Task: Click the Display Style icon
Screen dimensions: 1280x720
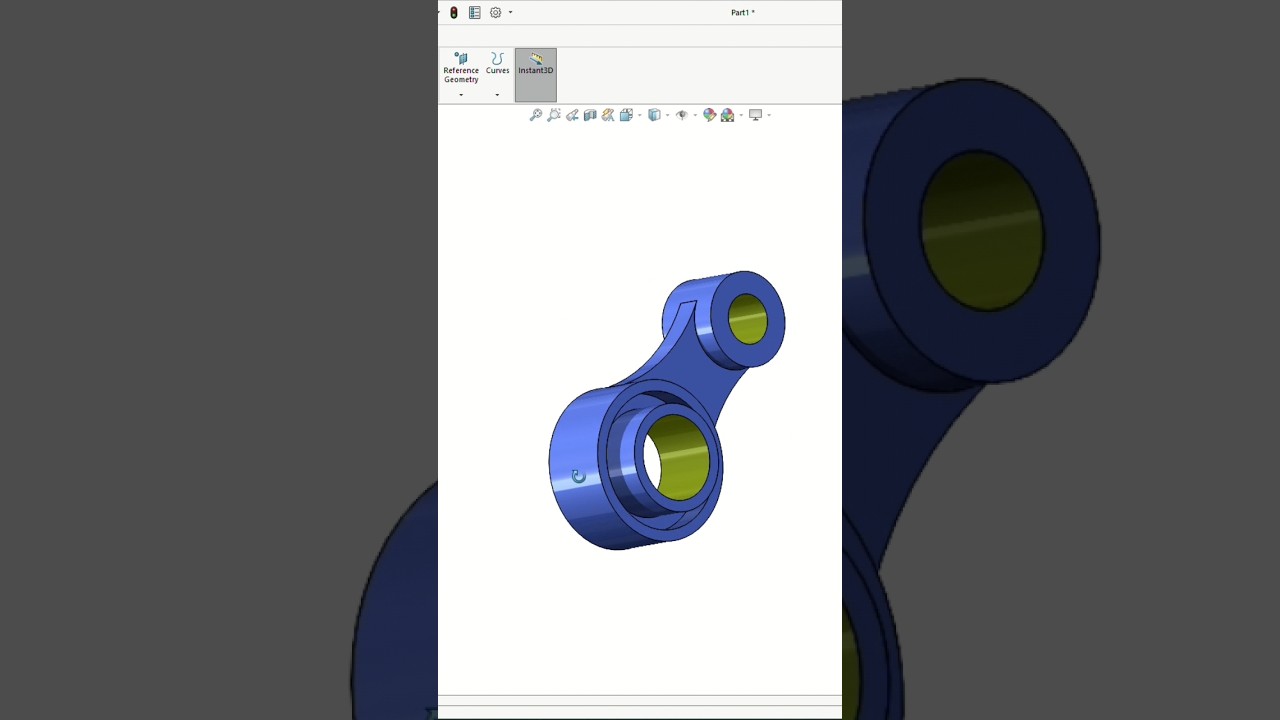Action: (x=654, y=115)
